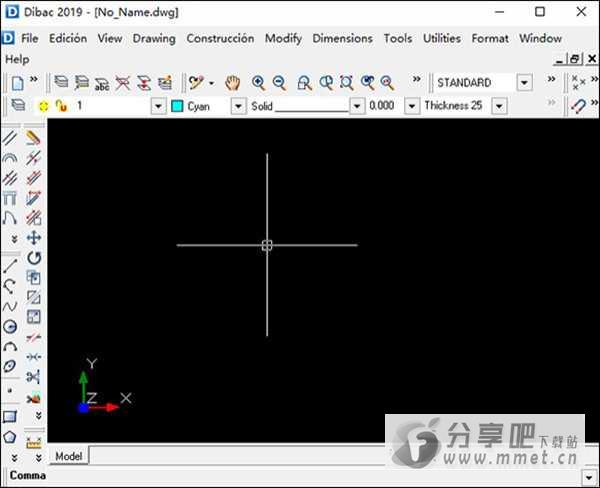Open the Format menu
This screenshot has width=600, height=488.
[x=490, y=38]
